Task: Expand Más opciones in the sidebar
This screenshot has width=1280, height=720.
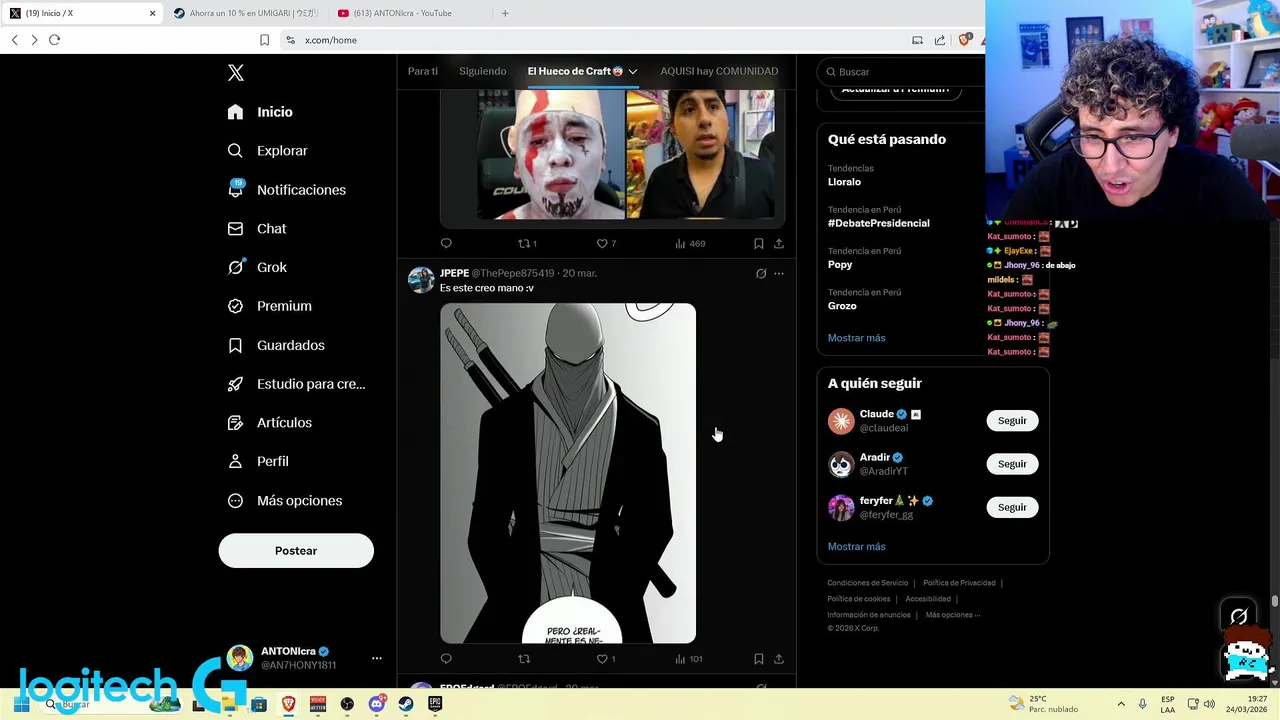Action: (285, 501)
